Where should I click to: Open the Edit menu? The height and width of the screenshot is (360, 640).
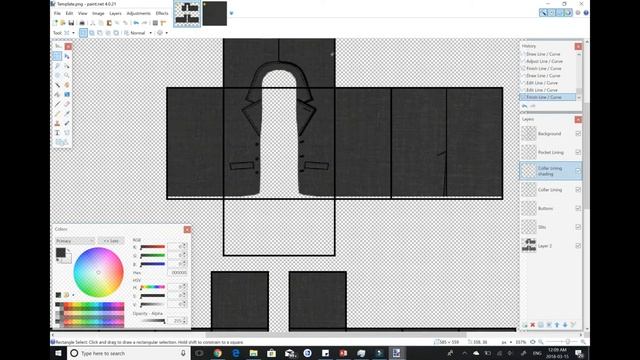click(x=69, y=13)
